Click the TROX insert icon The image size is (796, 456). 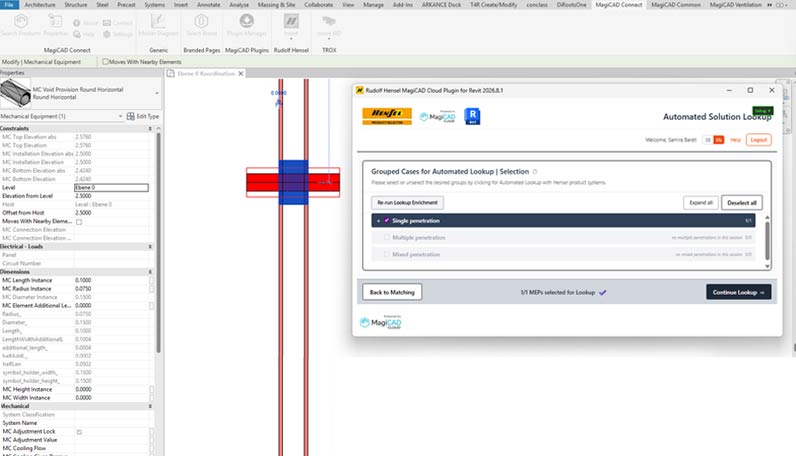(329, 21)
